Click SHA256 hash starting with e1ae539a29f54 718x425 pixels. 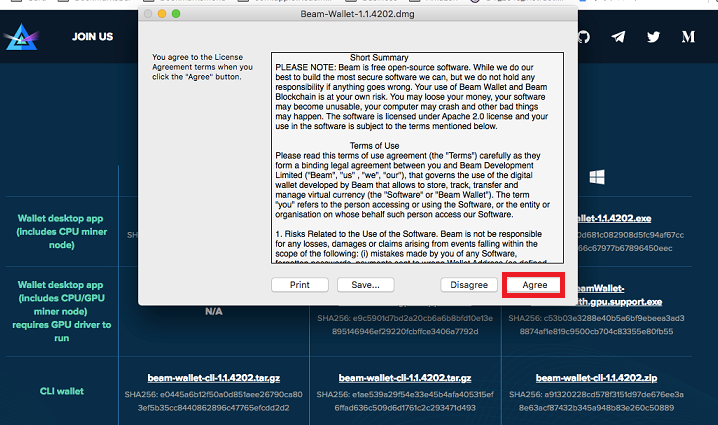(x=405, y=401)
